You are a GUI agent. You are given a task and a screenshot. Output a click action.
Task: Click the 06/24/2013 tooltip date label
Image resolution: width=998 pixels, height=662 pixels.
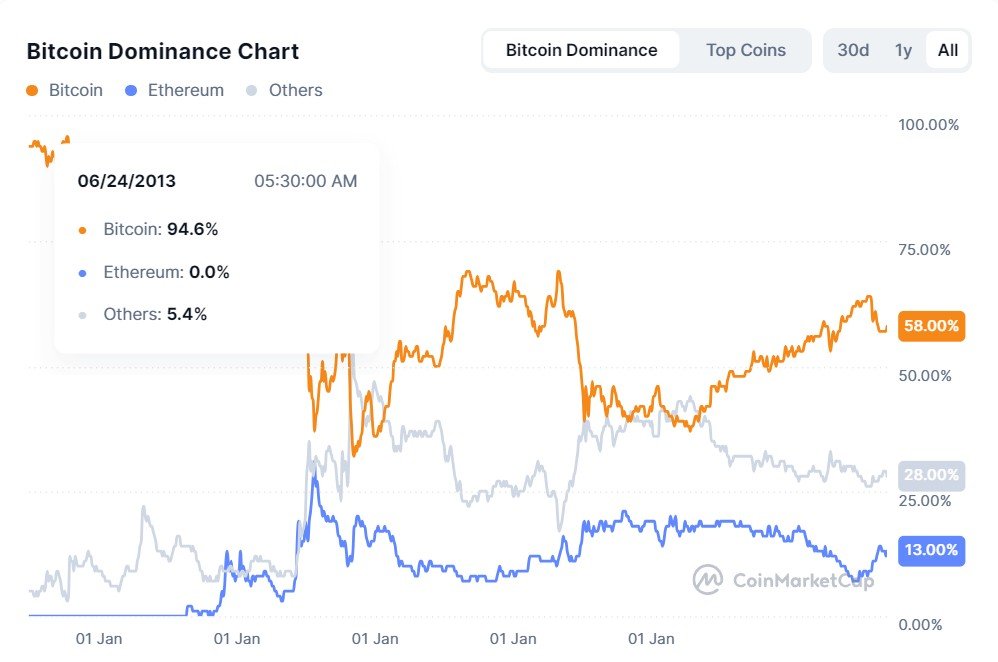126,181
